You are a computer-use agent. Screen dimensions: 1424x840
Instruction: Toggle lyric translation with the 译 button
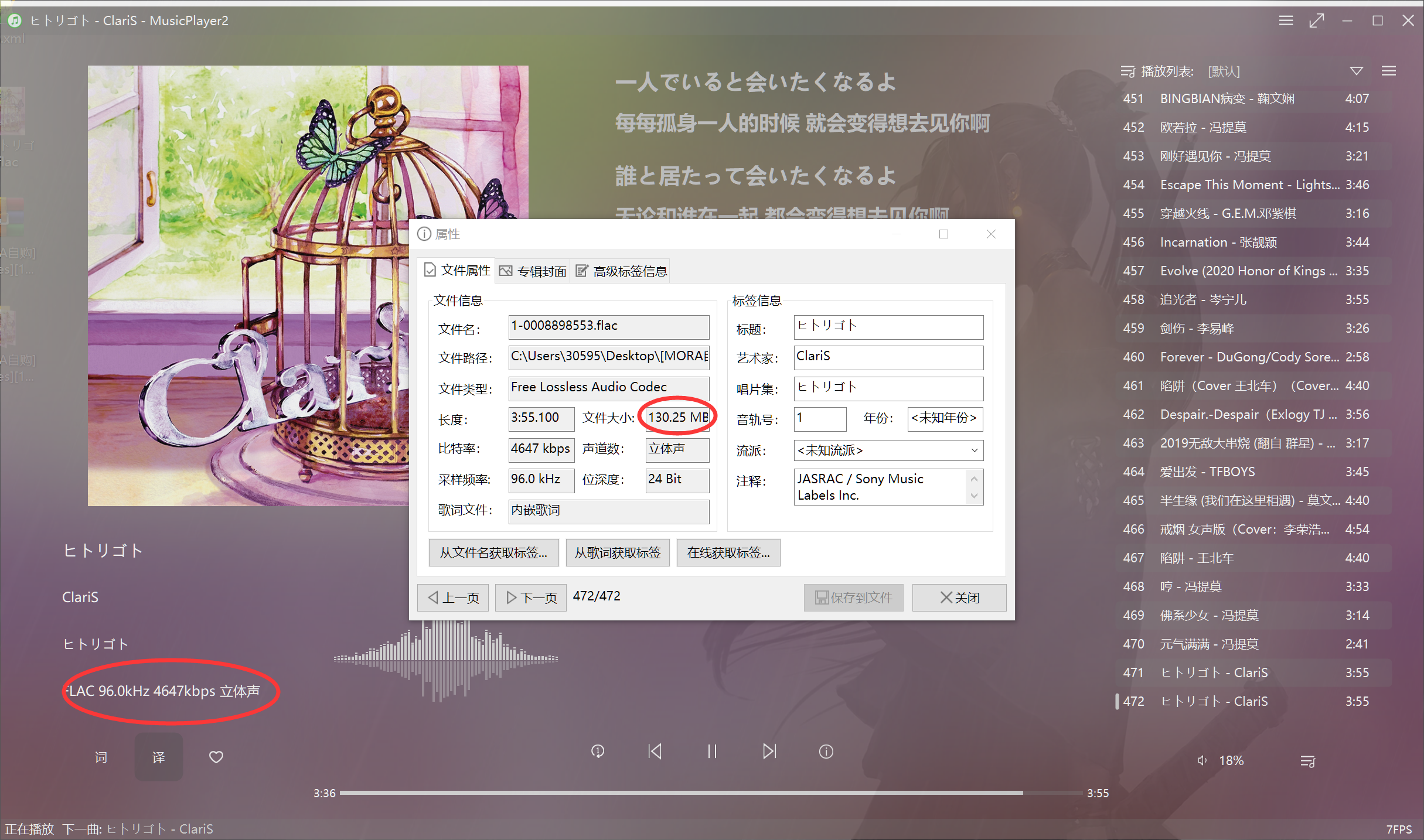pyautogui.click(x=158, y=756)
